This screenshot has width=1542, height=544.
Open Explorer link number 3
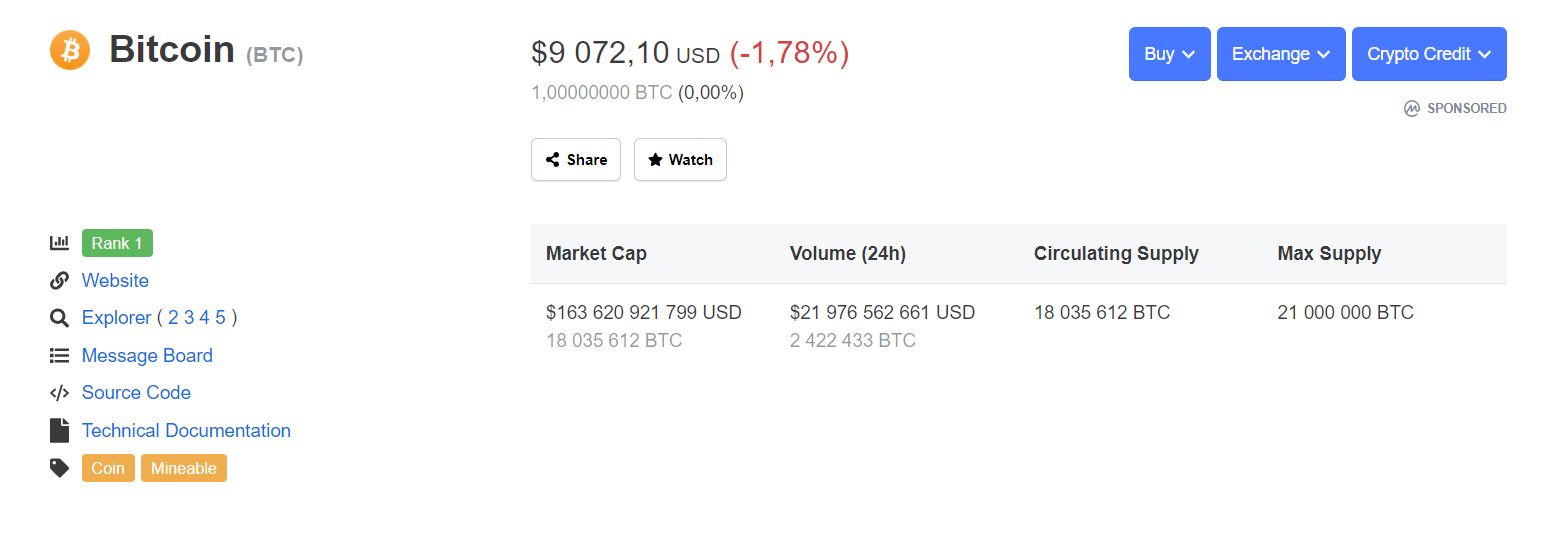189,318
